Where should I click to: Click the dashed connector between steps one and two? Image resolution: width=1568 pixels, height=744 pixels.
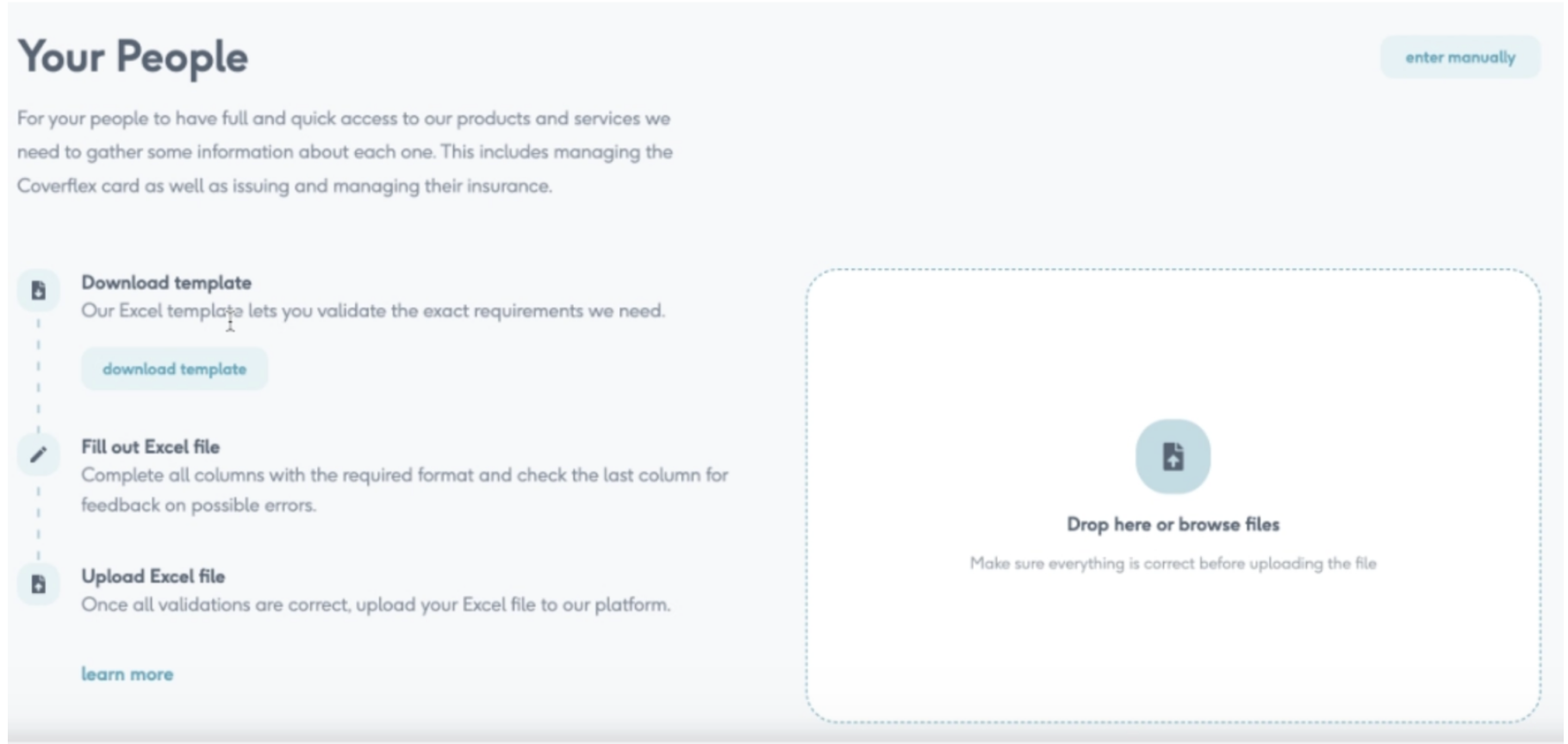coord(38,374)
